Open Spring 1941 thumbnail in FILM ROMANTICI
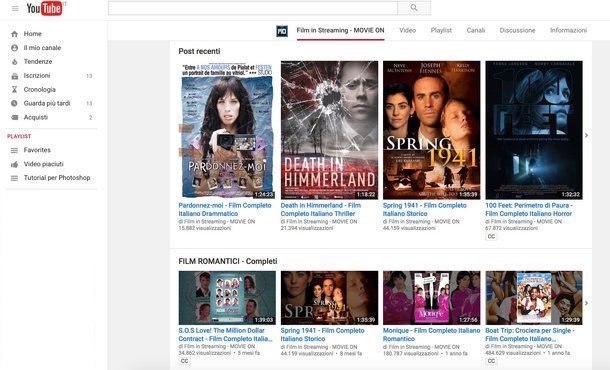The width and height of the screenshot is (610, 370). pos(329,298)
